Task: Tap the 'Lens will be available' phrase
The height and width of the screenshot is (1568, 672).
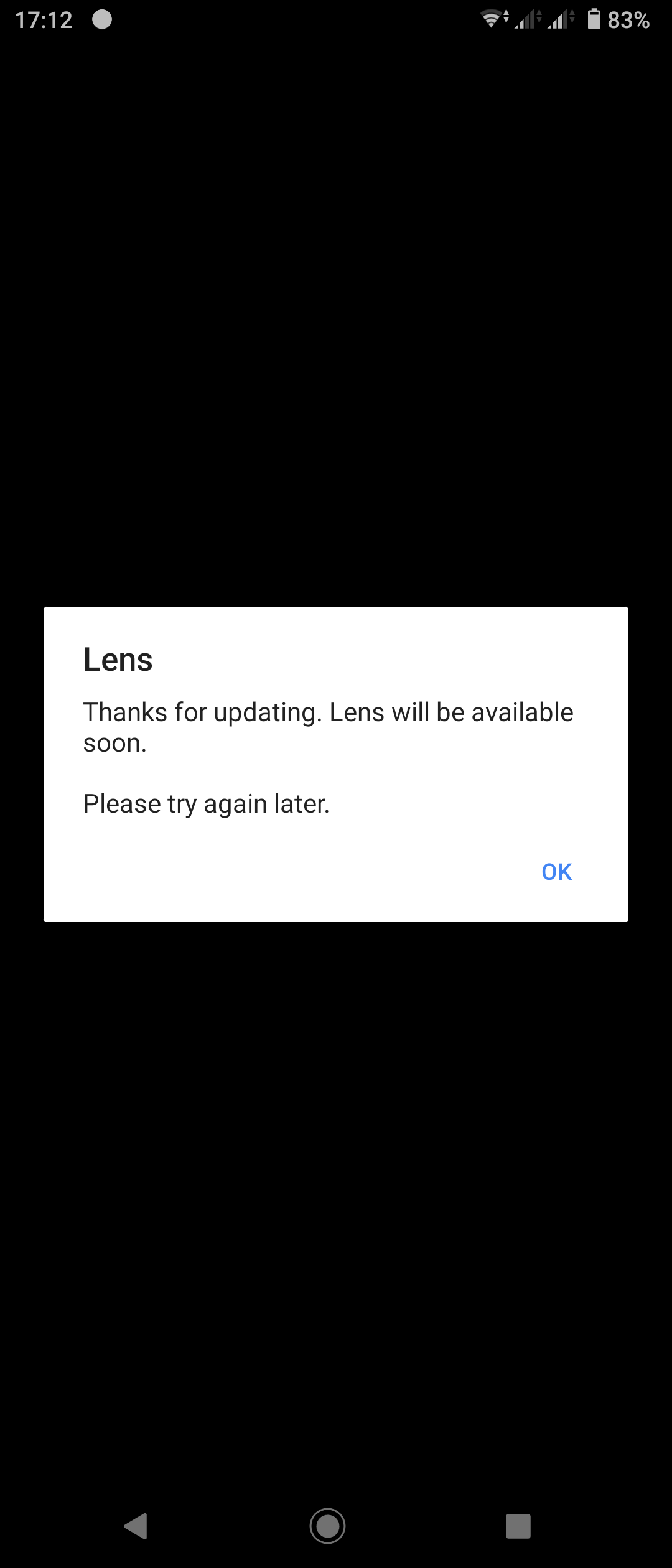Action: 451,712
